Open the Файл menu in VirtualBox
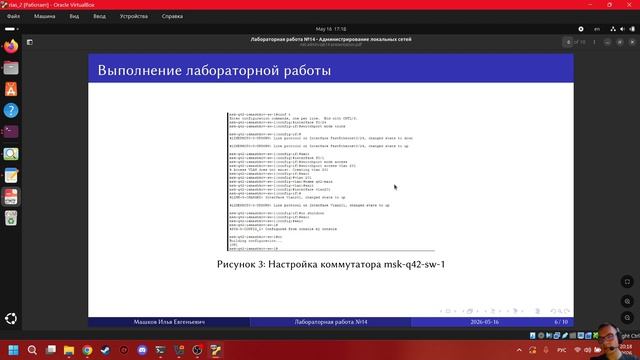The image size is (640, 360). (x=13, y=16)
